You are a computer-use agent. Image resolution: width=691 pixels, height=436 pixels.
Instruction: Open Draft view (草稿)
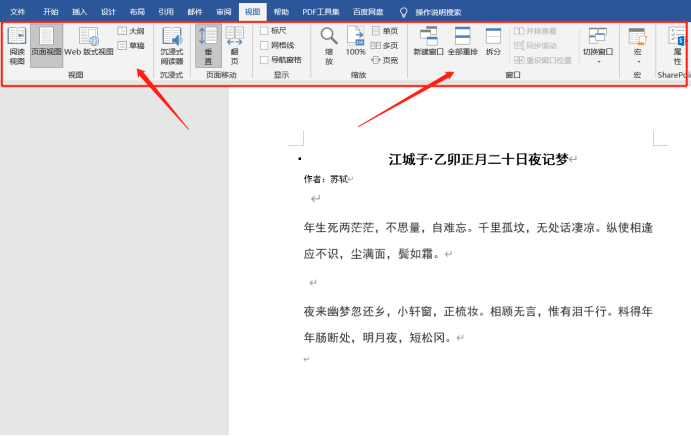[x=131, y=45]
